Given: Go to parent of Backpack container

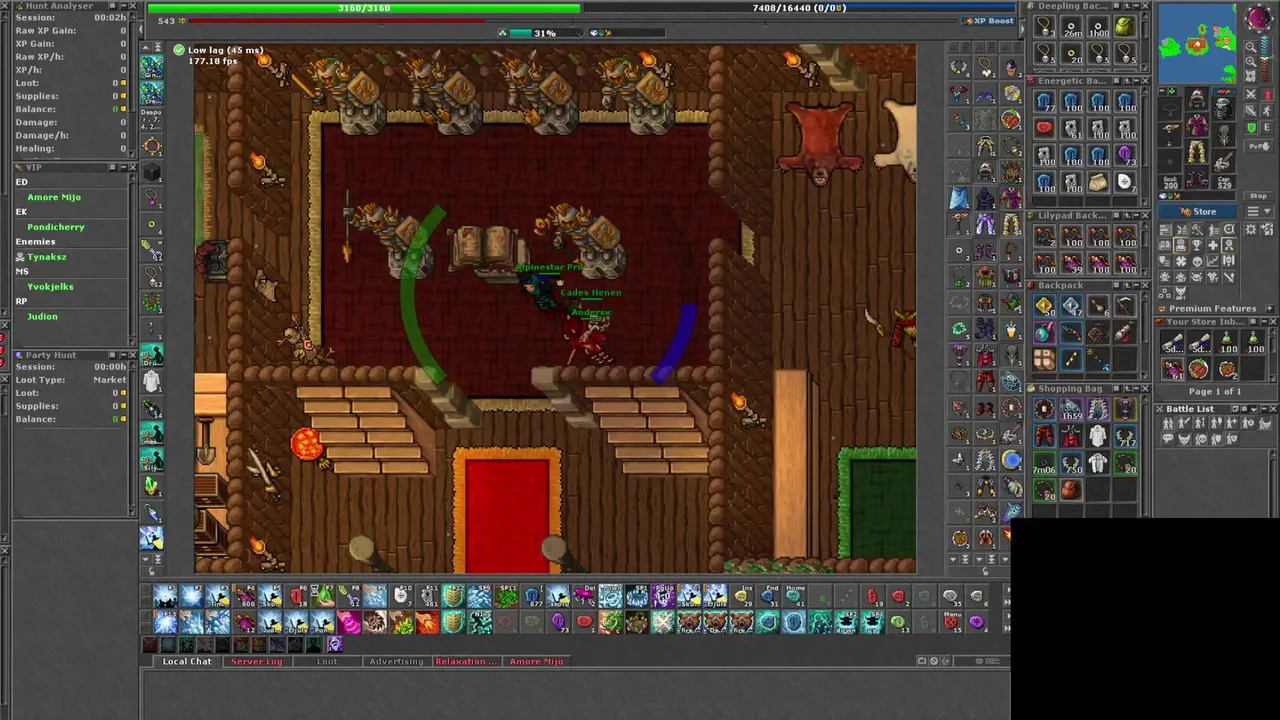Looking at the screenshot, I should pyautogui.click(x=1128, y=285).
